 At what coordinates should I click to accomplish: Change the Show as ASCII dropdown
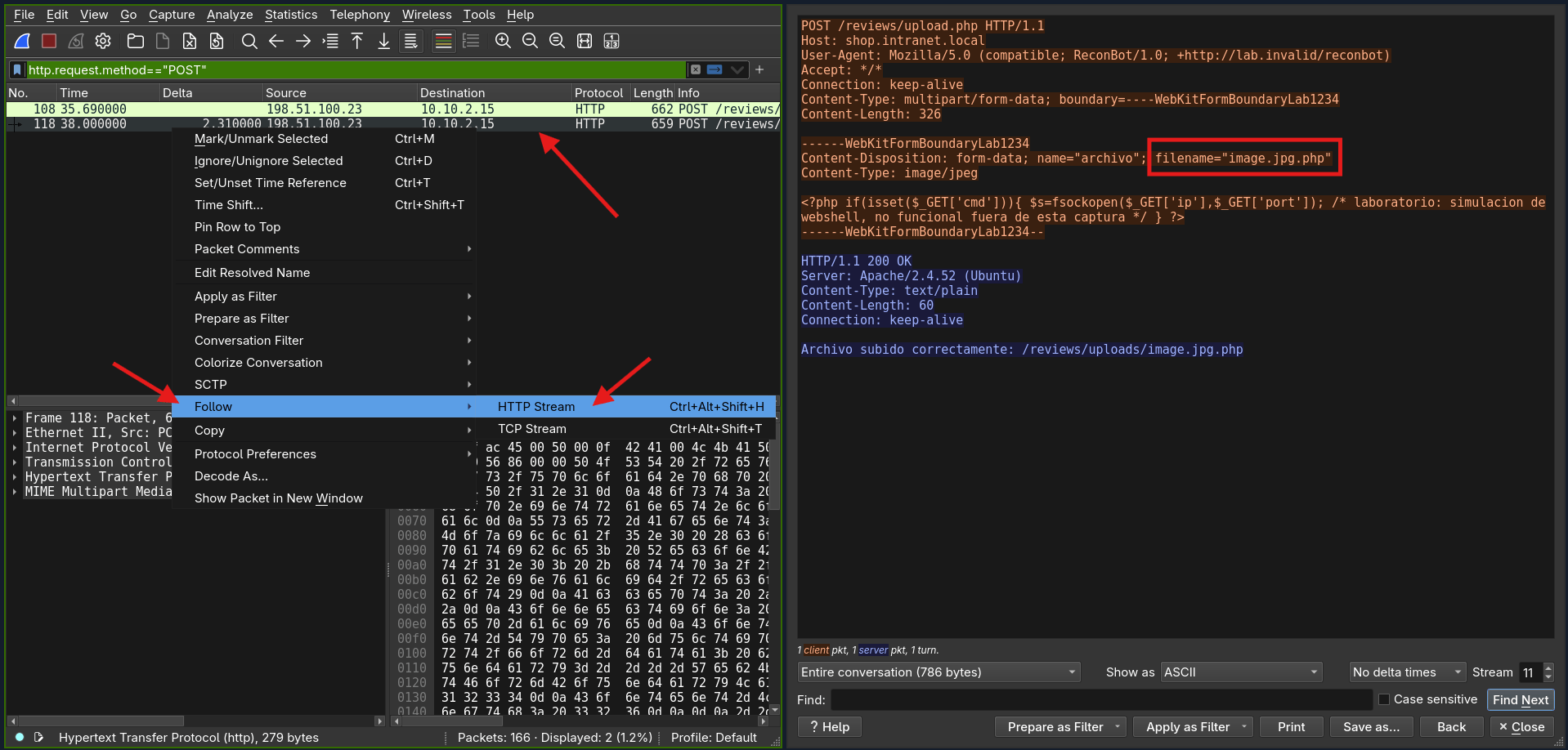1242,672
